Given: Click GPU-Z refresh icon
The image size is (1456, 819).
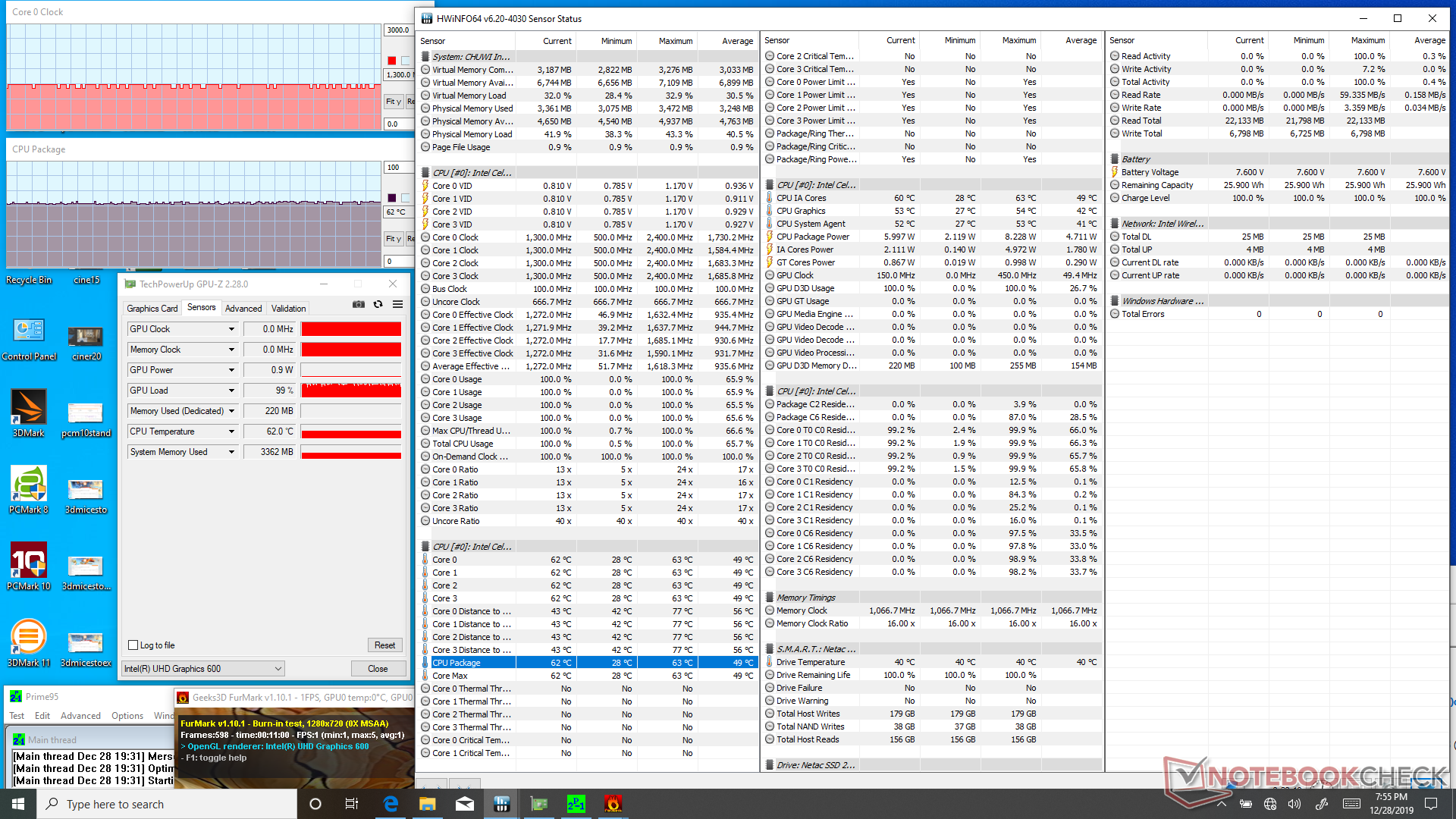Looking at the screenshot, I should 378,304.
